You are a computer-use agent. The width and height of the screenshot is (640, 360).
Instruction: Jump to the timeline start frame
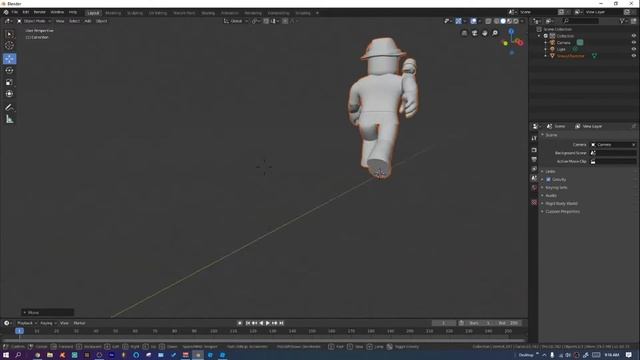point(248,323)
